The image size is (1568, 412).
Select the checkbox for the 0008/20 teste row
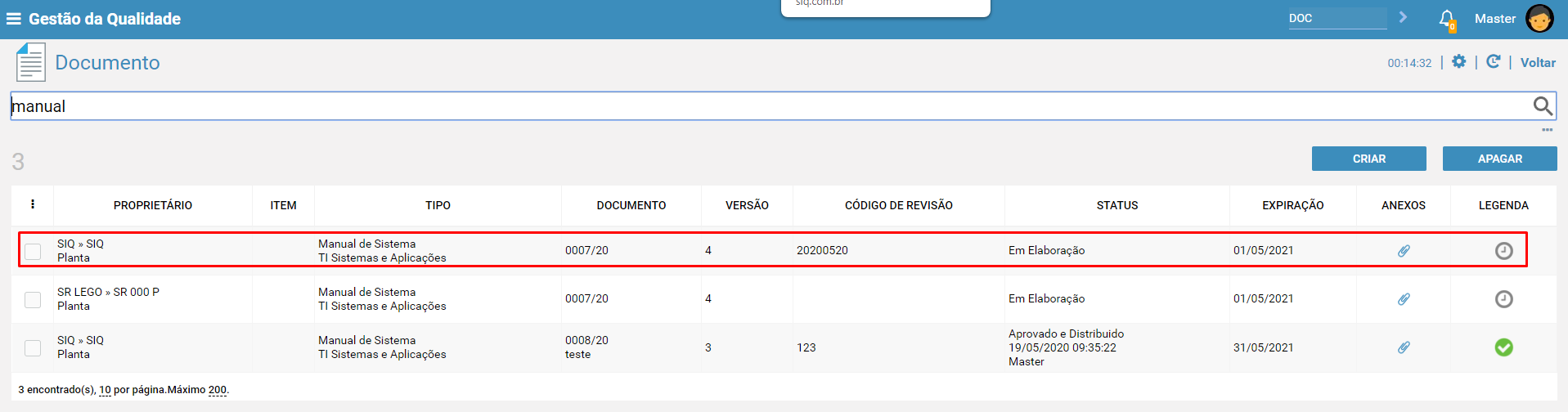pos(33,347)
